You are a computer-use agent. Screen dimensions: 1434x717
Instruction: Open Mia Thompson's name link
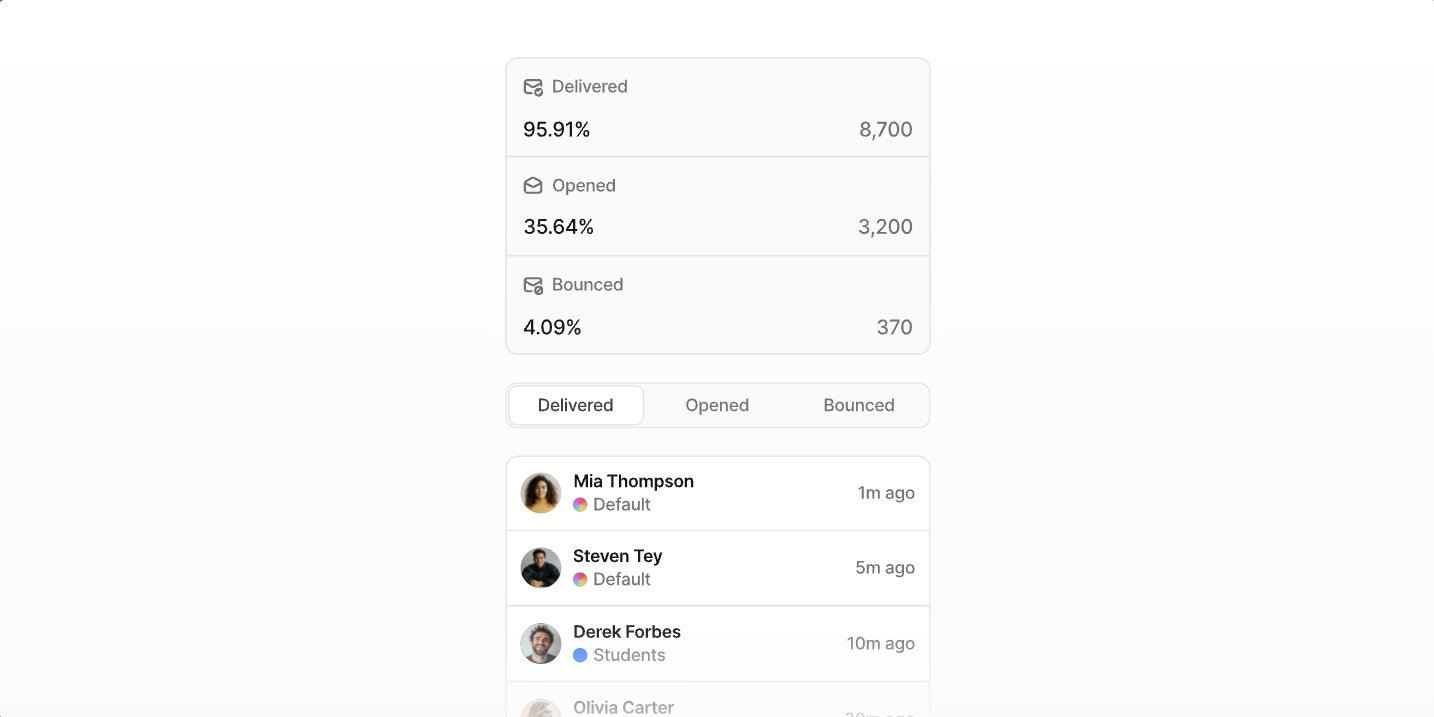633,481
